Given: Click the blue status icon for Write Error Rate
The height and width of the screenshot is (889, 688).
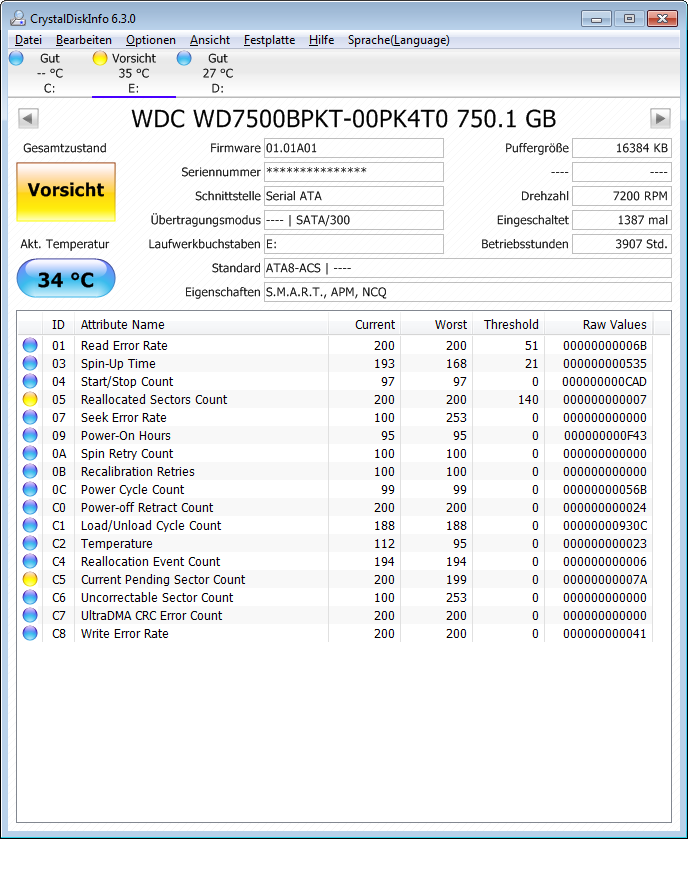Looking at the screenshot, I should (x=30, y=633).
